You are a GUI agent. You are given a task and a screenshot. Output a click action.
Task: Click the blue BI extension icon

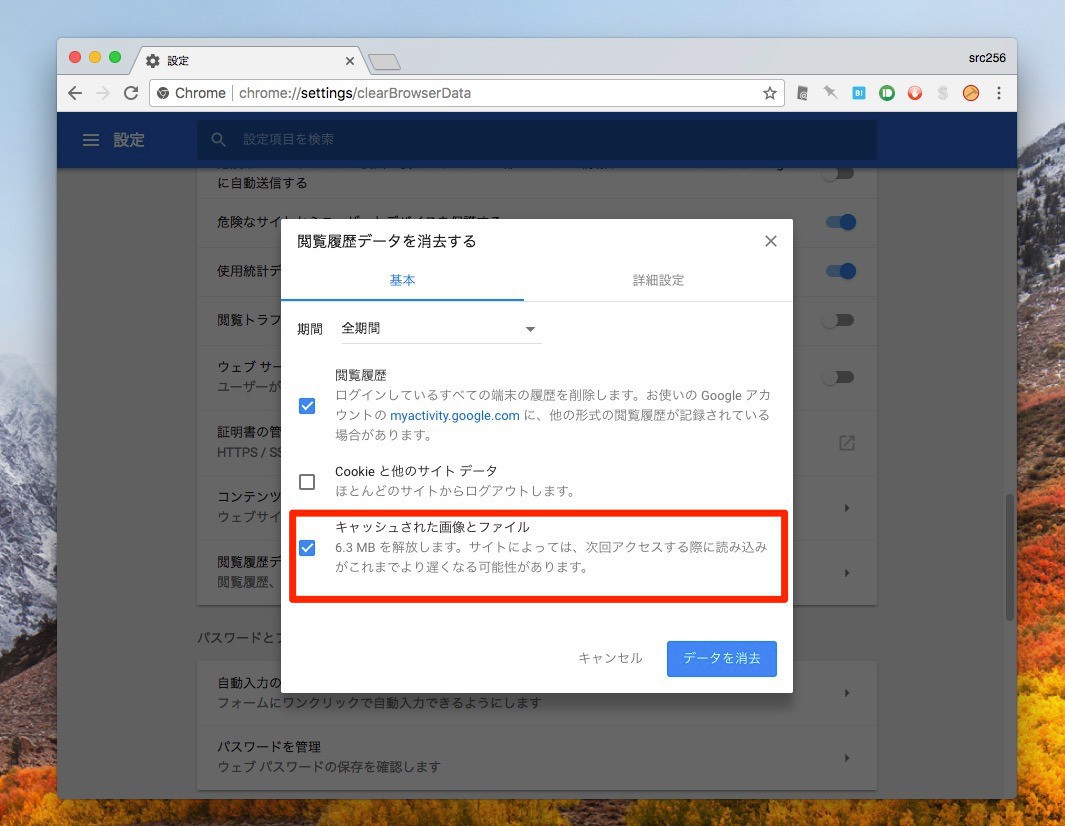coord(859,93)
